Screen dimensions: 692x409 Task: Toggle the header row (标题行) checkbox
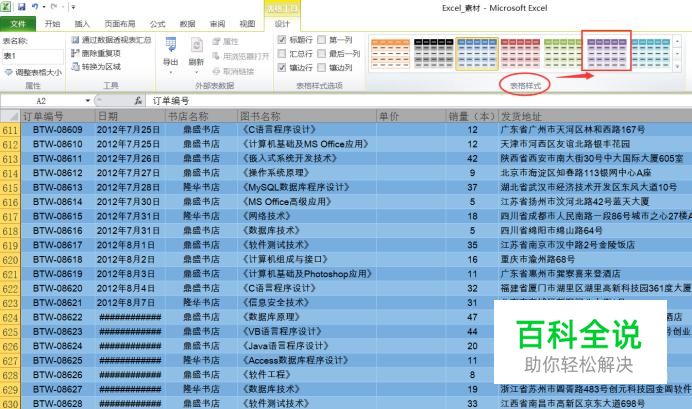pos(282,40)
